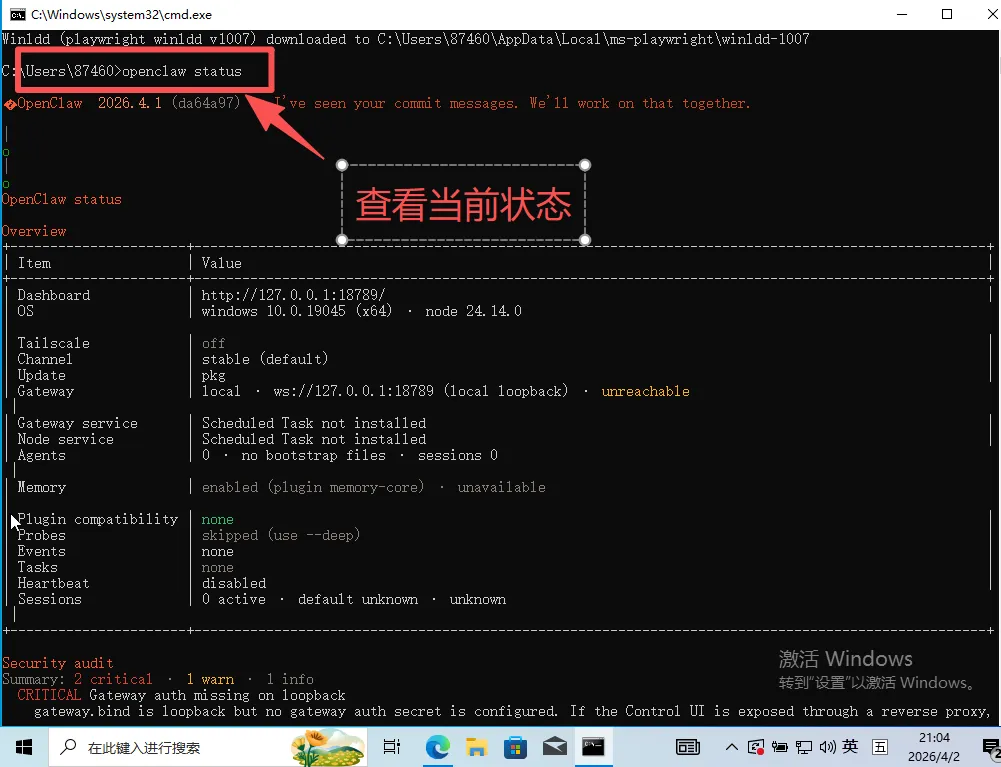Click 'Plugin compatibility' row label
1001x767 pixels.
point(98,519)
